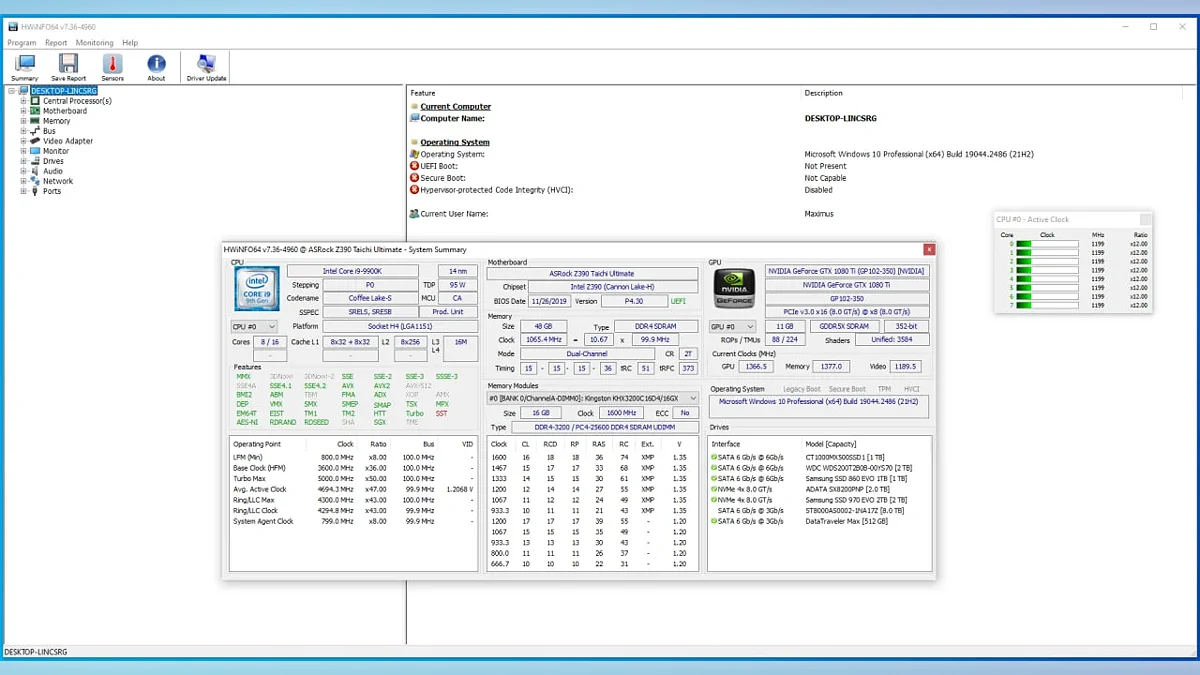Expand the Memory tree node
This screenshot has height=675, width=1200.
pyautogui.click(x=24, y=121)
